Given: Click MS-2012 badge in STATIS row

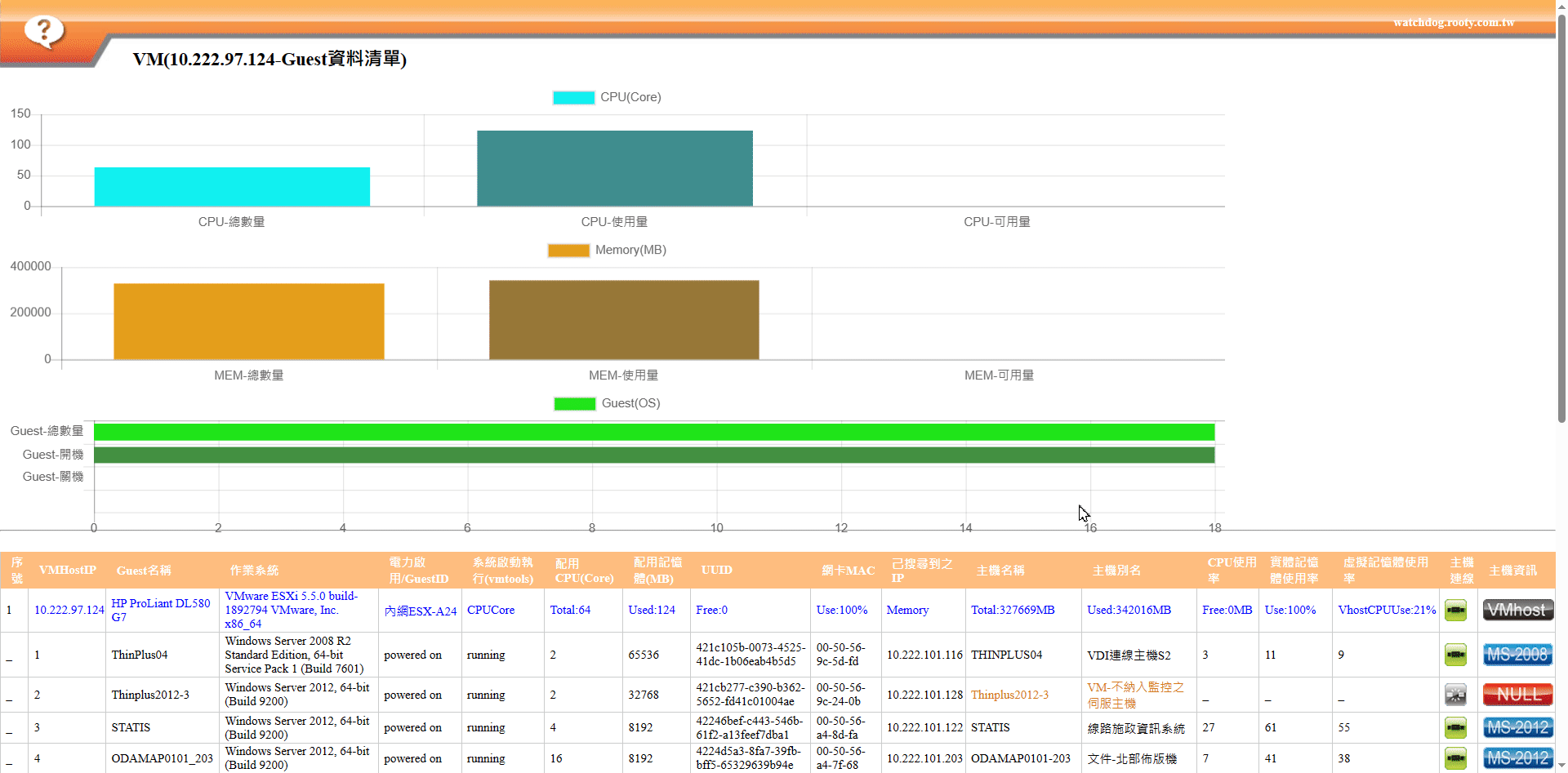Looking at the screenshot, I should (x=1517, y=727).
